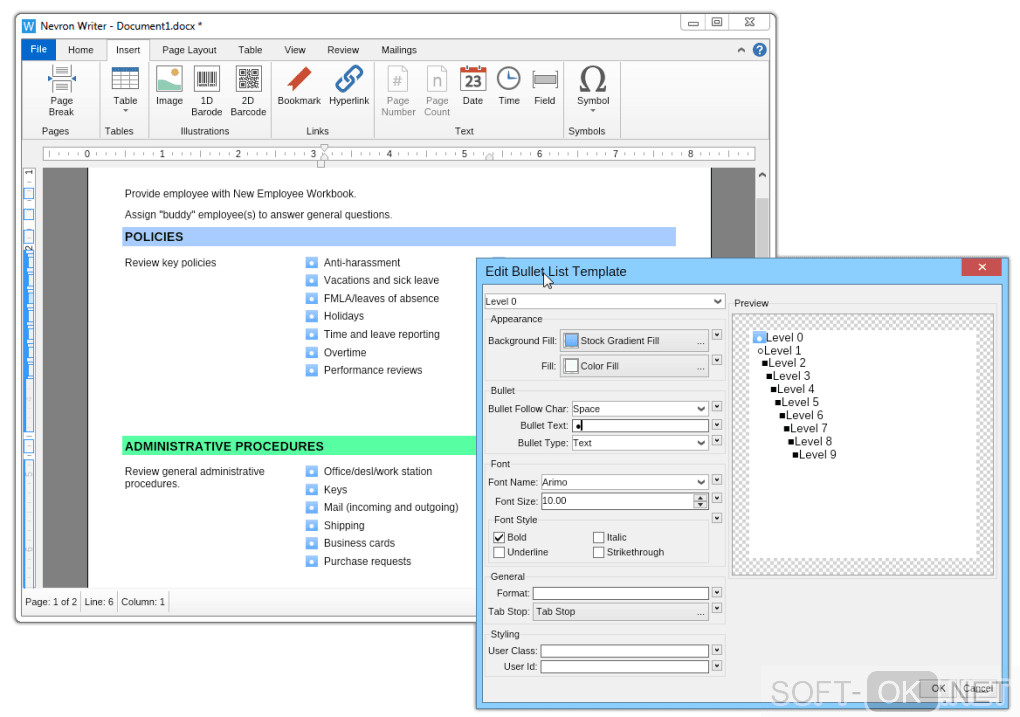Open the File menu

(x=38, y=49)
